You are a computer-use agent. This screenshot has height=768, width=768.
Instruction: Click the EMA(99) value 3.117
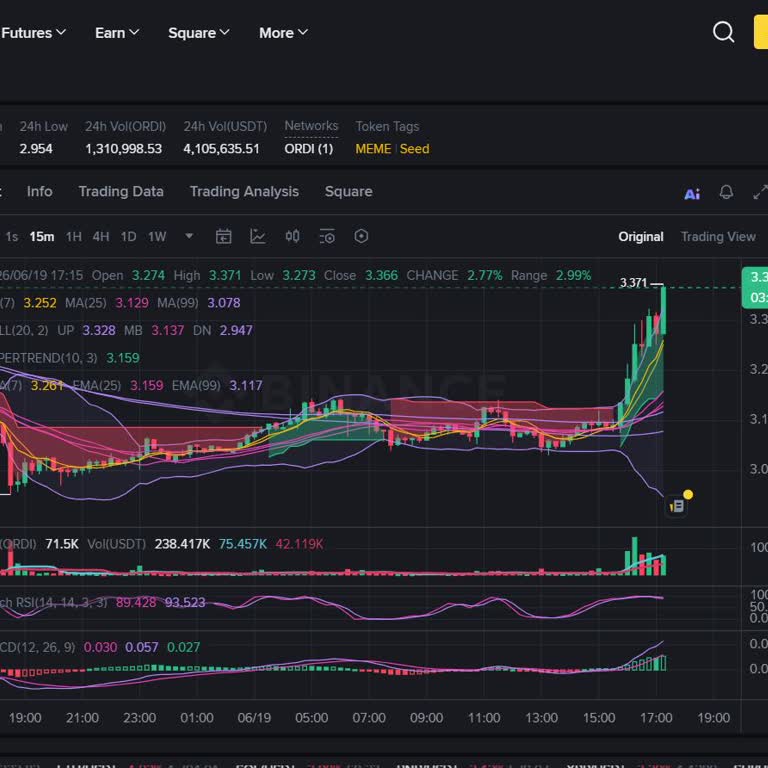(246, 386)
